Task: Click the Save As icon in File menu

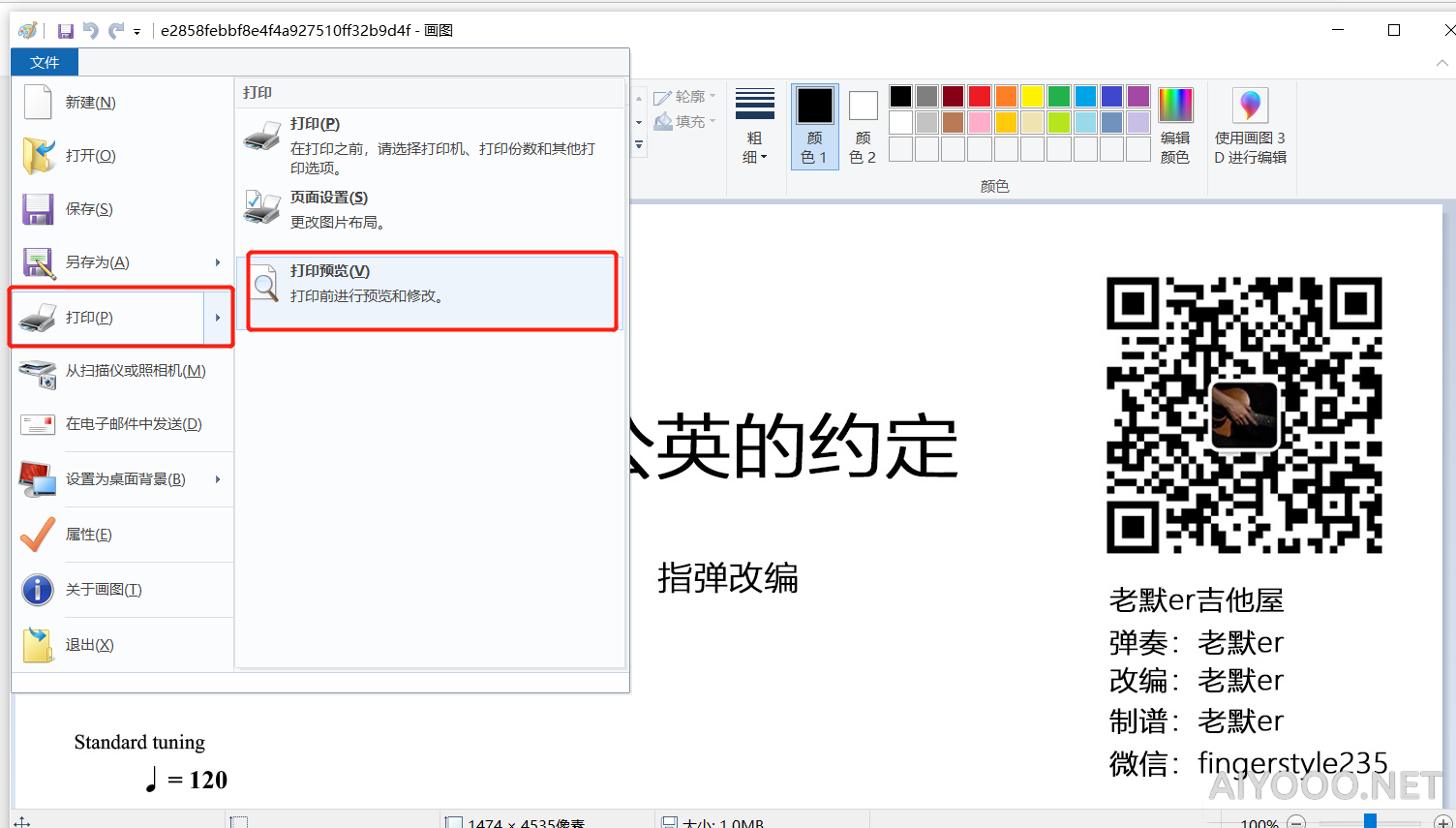Action: 38,262
